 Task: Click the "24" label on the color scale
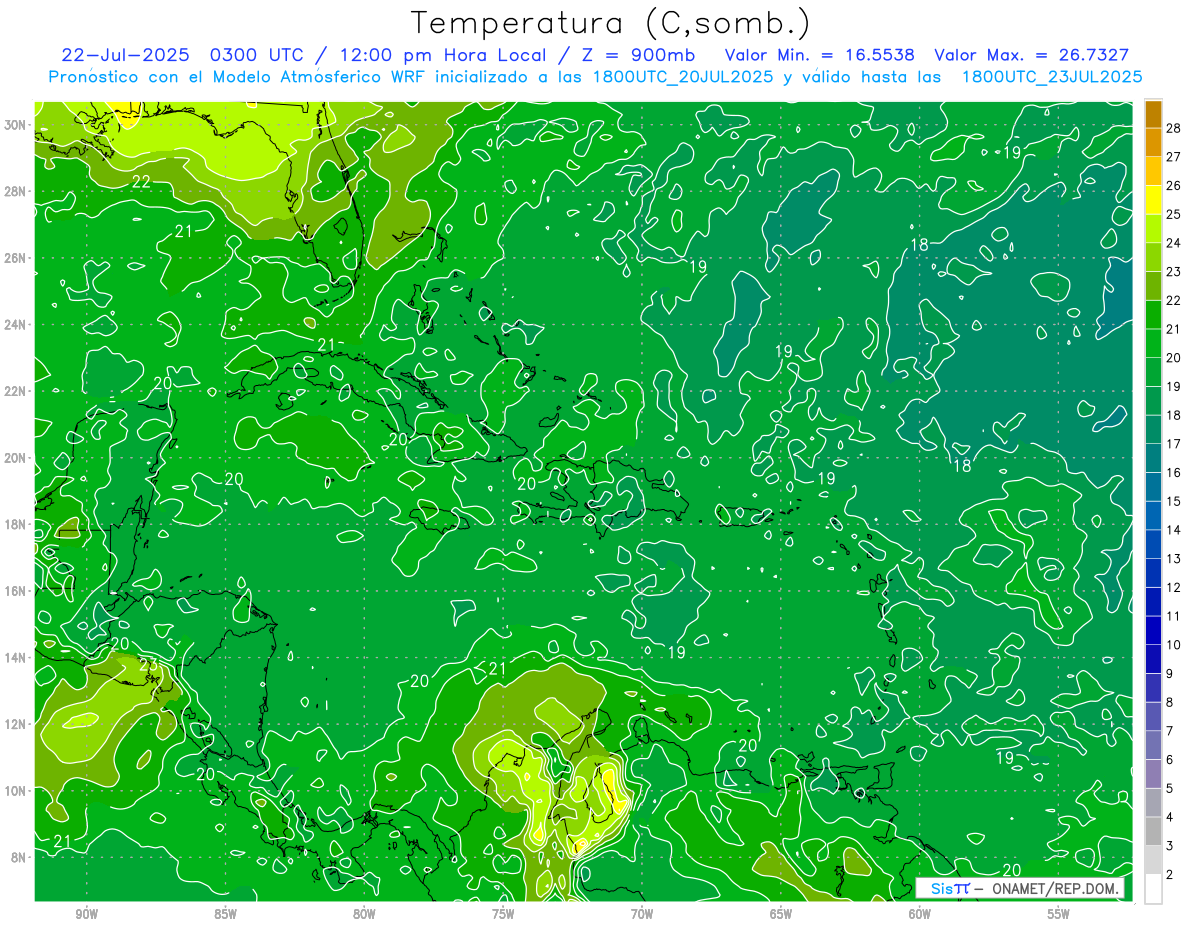coord(1174,243)
